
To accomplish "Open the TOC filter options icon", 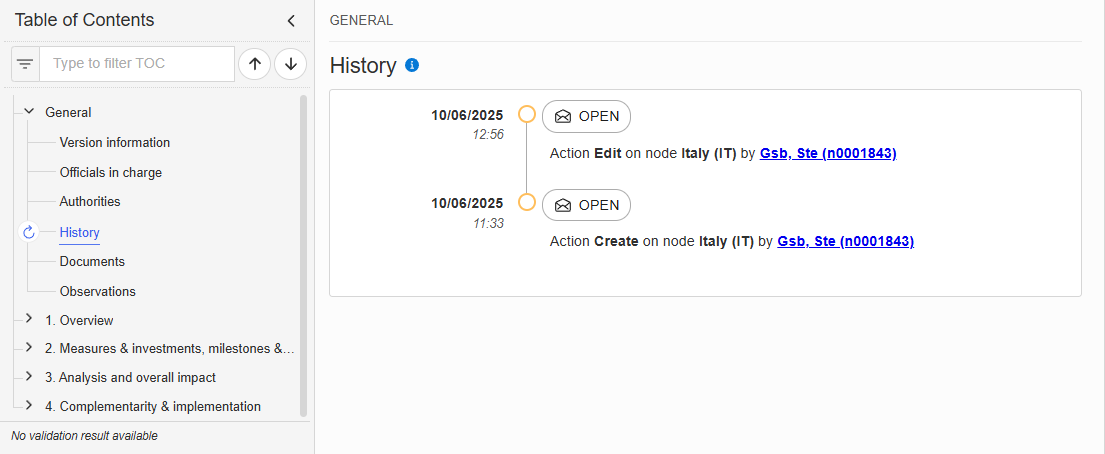I will click(x=25, y=64).
